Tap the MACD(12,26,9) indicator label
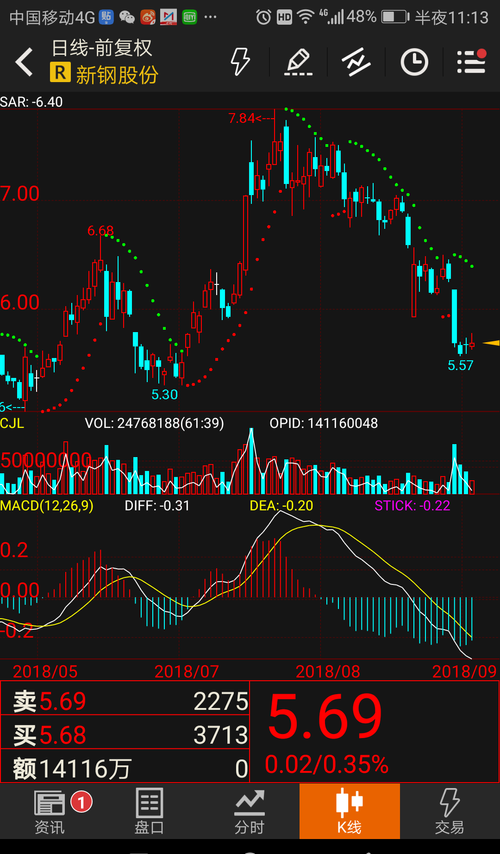 tap(47, 505)
